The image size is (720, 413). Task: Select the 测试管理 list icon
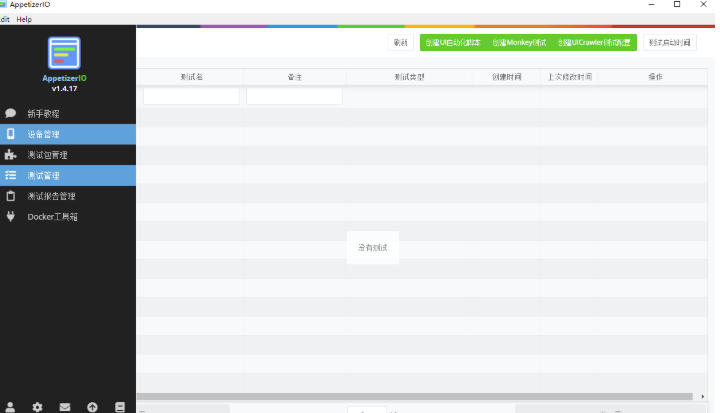(x=11, y=175)
